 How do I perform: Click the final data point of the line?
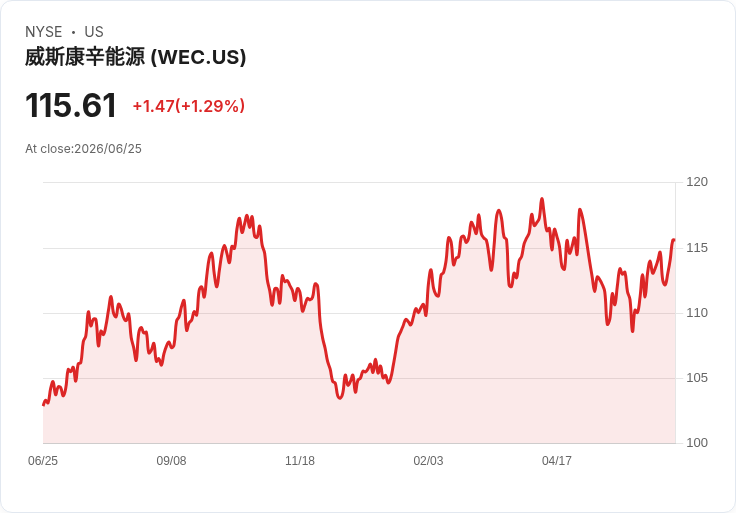(x=674, y=240)
